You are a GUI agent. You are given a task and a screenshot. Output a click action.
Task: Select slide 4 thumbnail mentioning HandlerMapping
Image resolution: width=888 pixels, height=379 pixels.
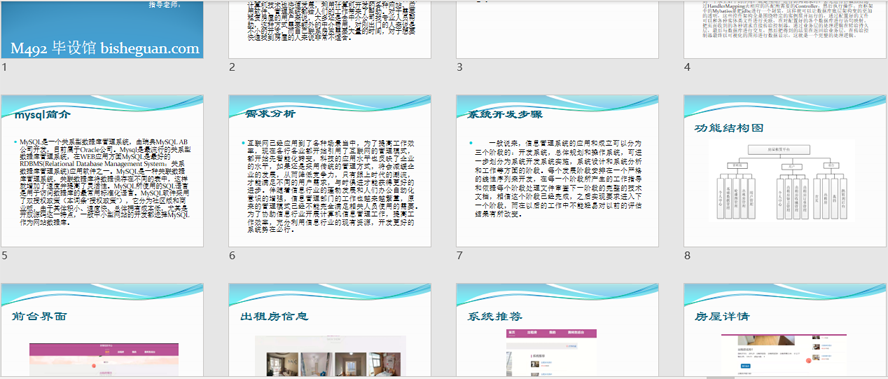785,29
